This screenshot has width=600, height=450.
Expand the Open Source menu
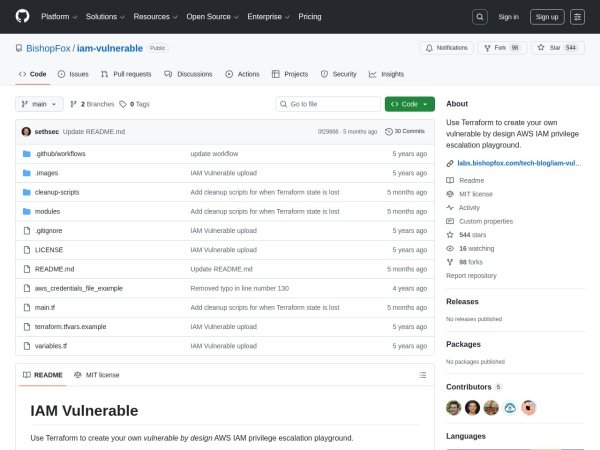(212, 17)
